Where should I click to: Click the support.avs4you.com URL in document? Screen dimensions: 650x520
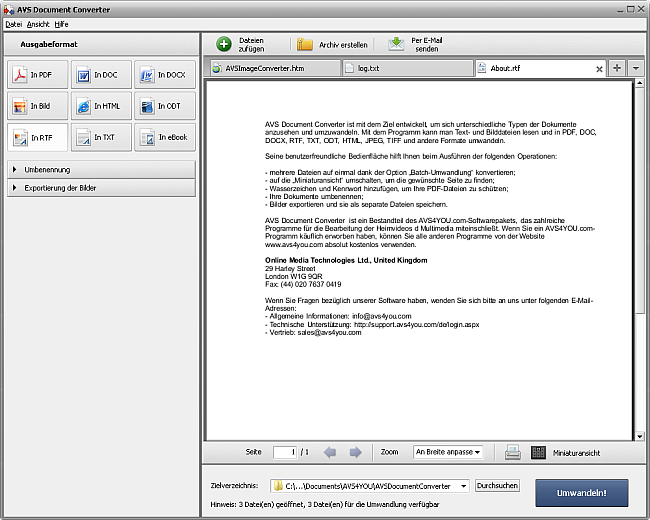click(x=416, y=324)
